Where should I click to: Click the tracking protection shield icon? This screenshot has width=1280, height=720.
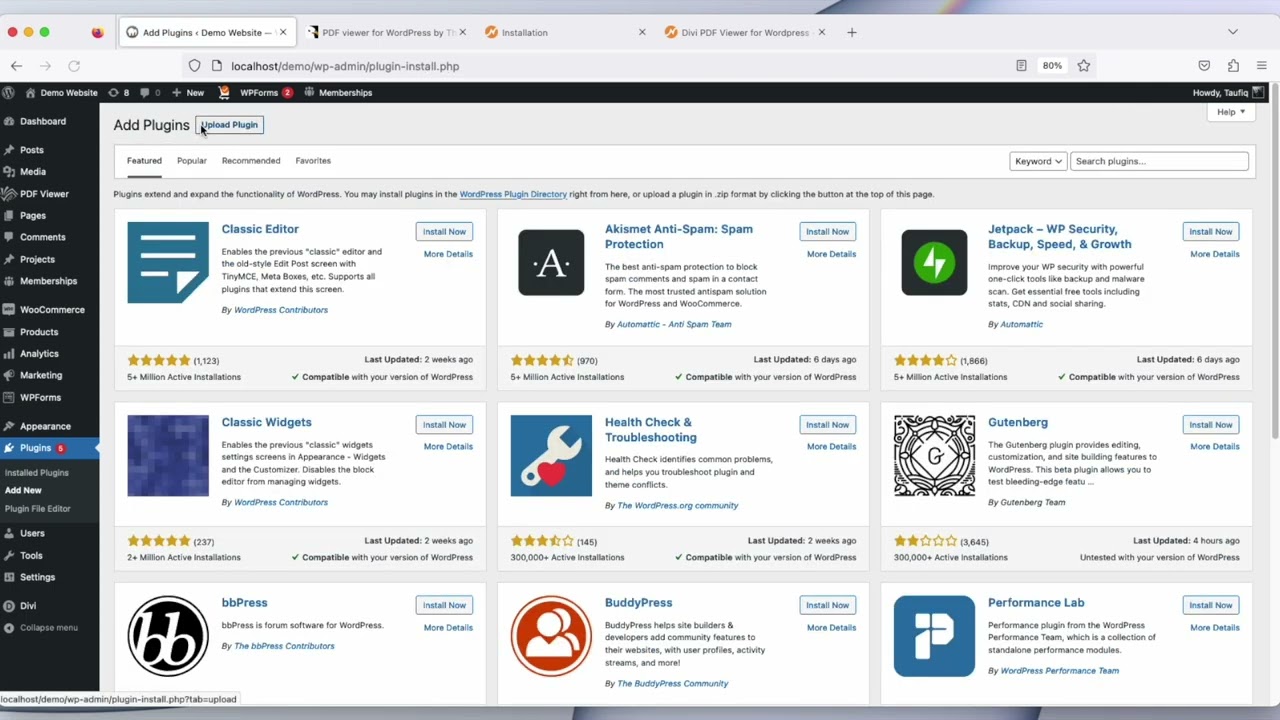tap(195, 66)
